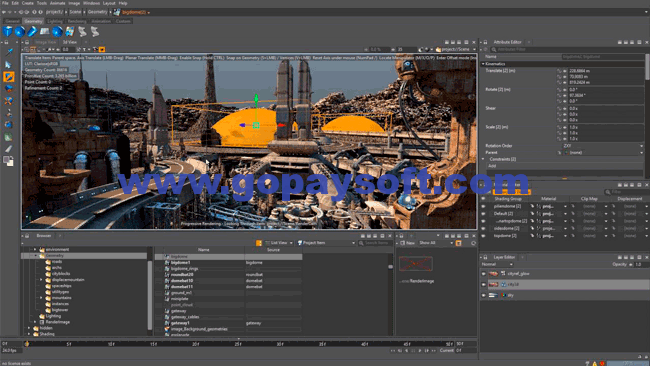Click the Opacity value field in Layer Editor
Screen dimensions: 650x366
(641, 264)
